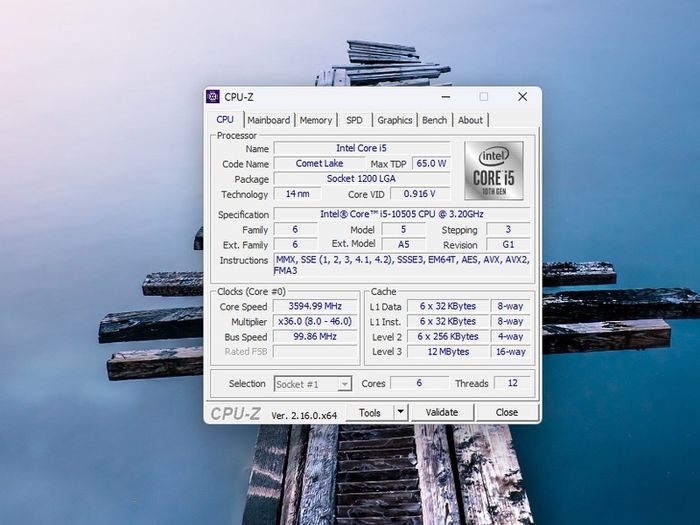Image resolution: width=700 pixels, height=525 pixels.
Task: Click the Level 3 16-way value
Action: (510, 351)
